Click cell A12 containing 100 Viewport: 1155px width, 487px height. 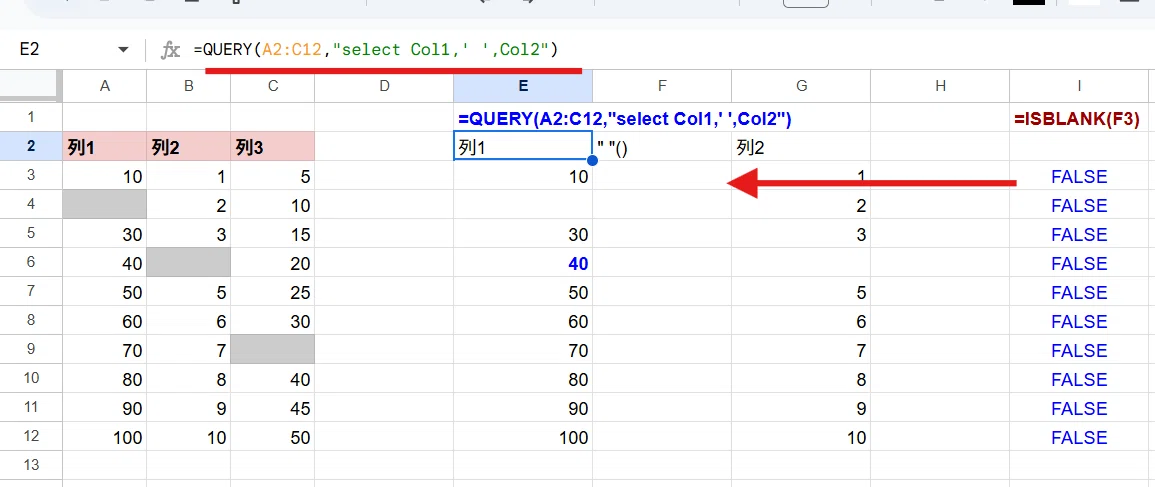coord(105,437)
